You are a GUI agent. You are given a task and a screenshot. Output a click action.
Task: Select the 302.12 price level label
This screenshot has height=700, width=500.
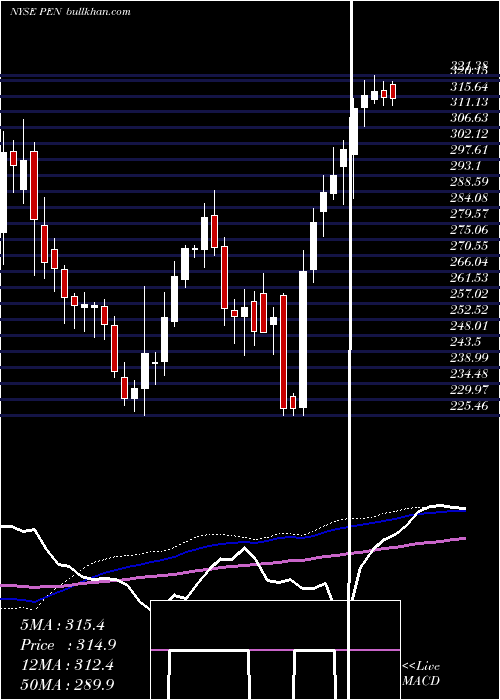[469, 134]
